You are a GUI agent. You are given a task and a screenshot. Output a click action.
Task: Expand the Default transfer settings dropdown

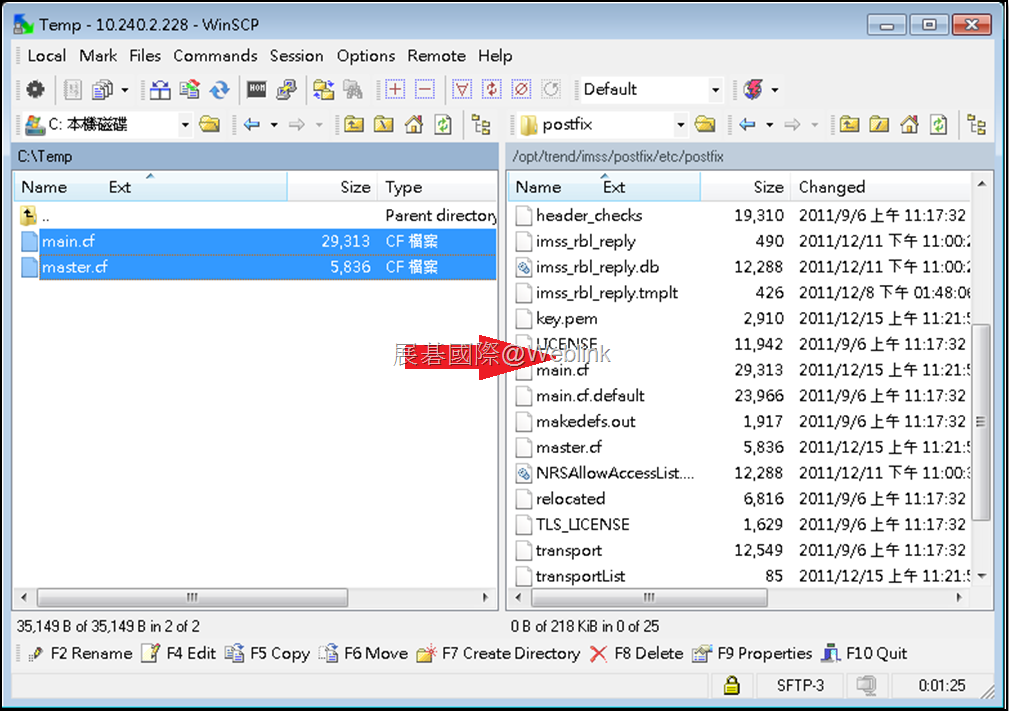pyautogui.click(x=715, y=89)
